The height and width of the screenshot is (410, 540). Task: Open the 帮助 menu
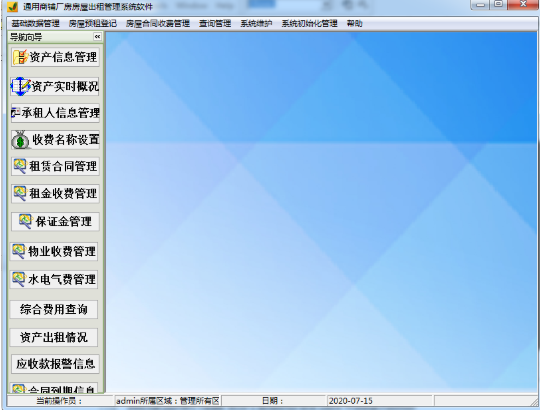coord(354,23)
